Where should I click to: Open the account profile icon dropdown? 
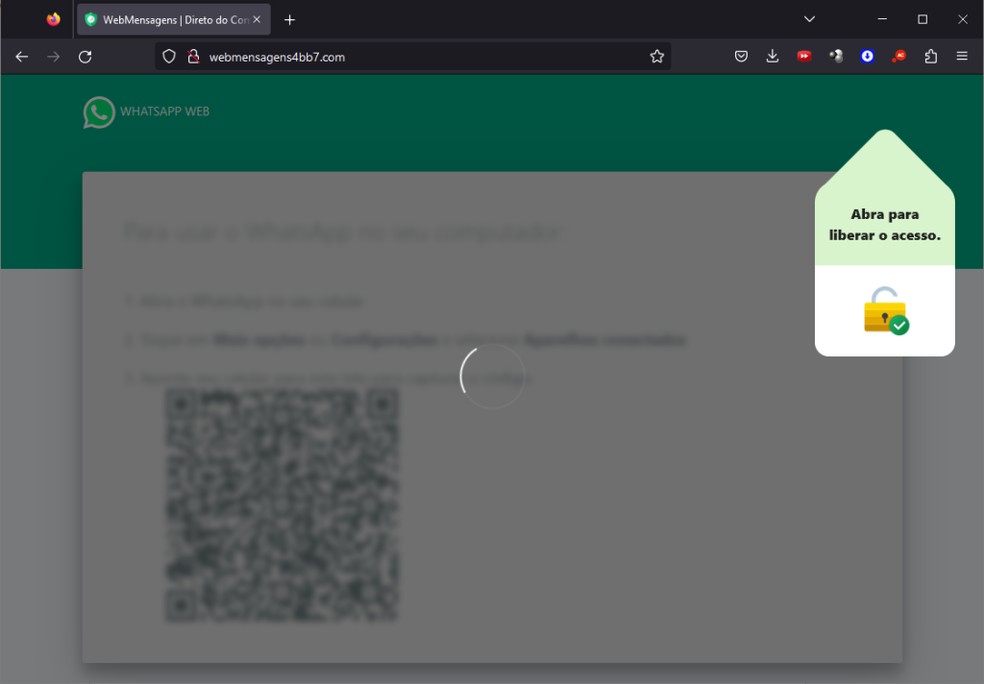(x=836, y=56)
